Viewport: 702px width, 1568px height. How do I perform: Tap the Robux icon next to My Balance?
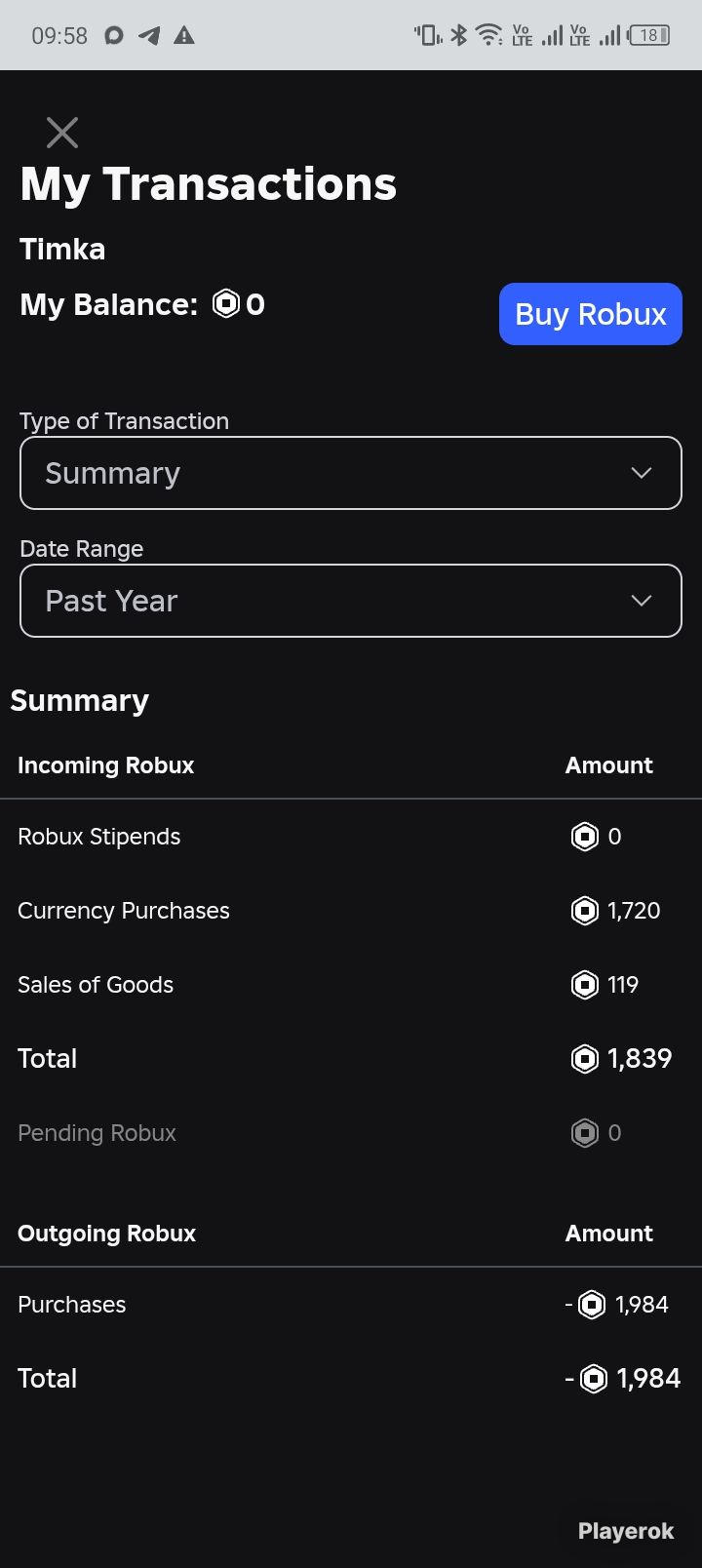pyautogui.click(x=226, y=304)
